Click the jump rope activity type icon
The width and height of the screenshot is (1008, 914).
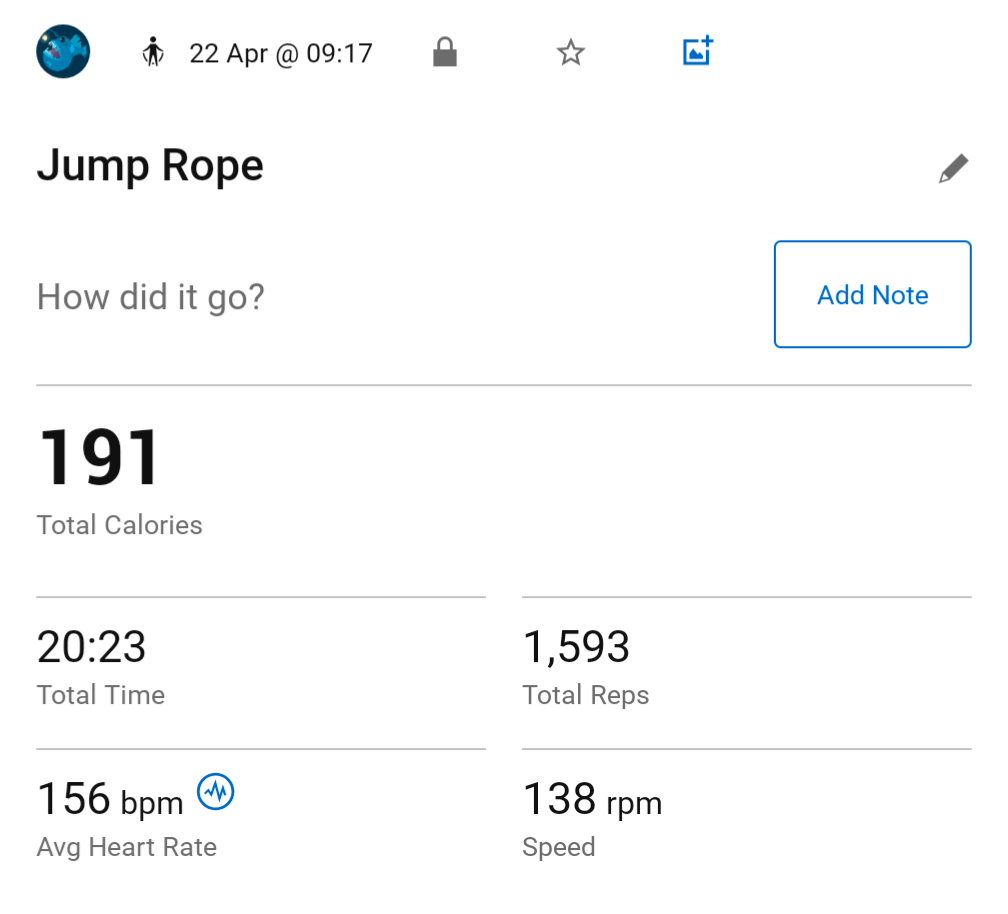[x=152, y=52]
